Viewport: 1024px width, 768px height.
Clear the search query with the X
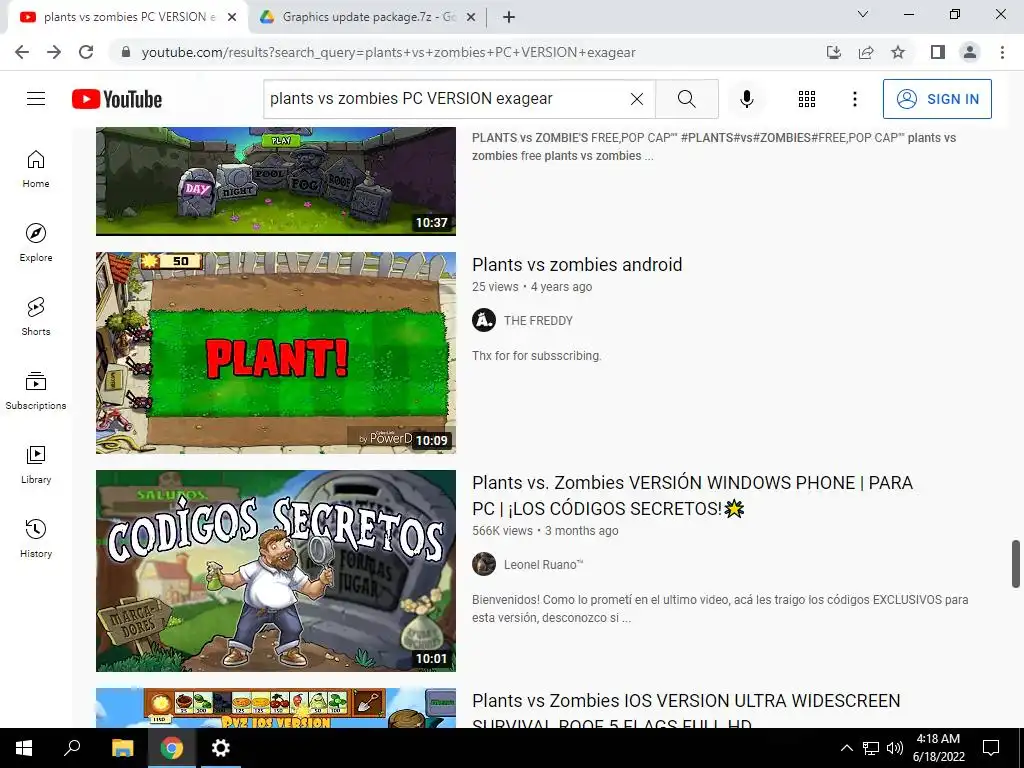coord(637,99)
